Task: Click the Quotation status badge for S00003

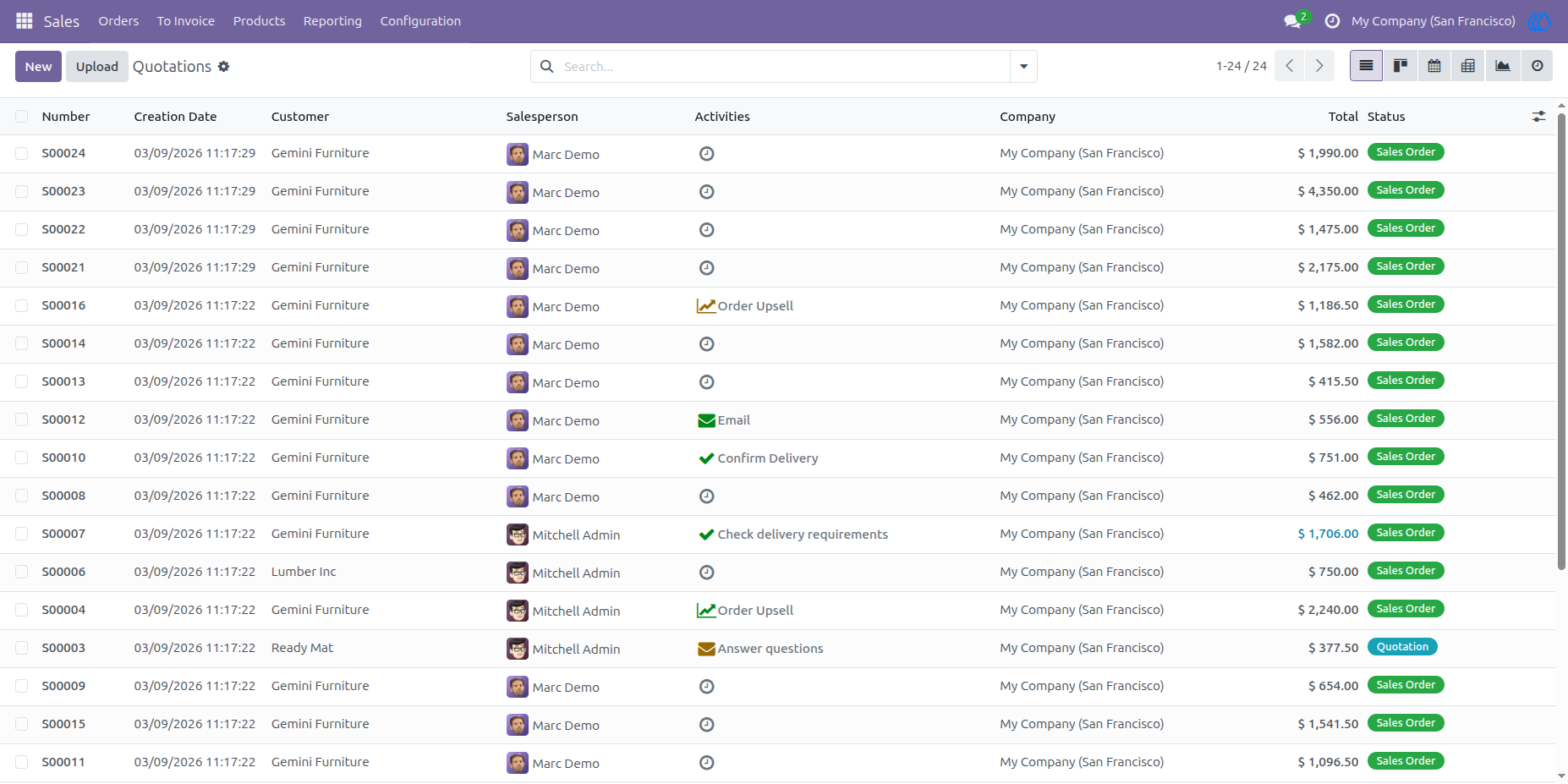Action: 1402,647
